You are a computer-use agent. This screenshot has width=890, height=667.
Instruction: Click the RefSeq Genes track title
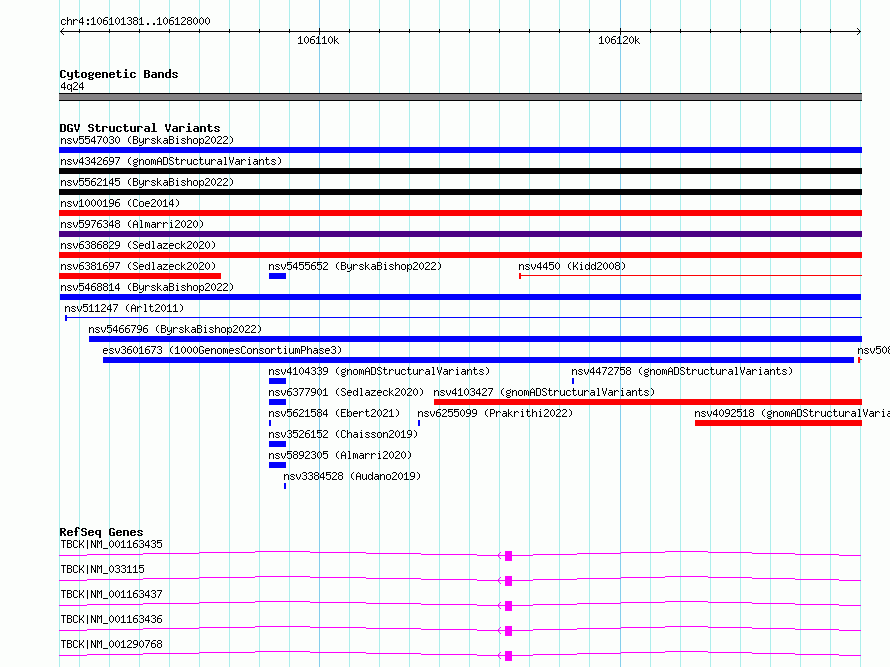101,532
